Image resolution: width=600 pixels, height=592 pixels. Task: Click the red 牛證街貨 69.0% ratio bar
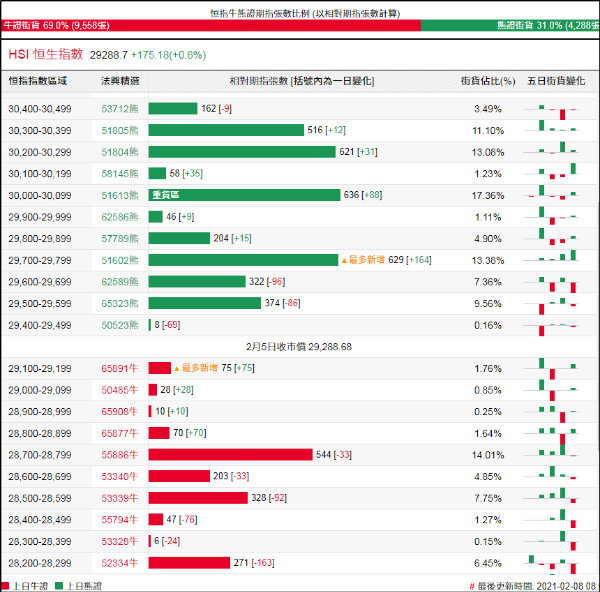click(x=211, y=25)
